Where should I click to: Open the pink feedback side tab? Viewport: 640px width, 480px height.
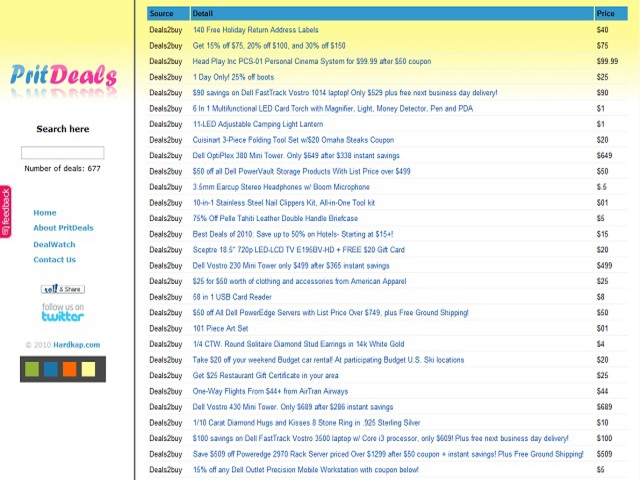pos(6,212)
